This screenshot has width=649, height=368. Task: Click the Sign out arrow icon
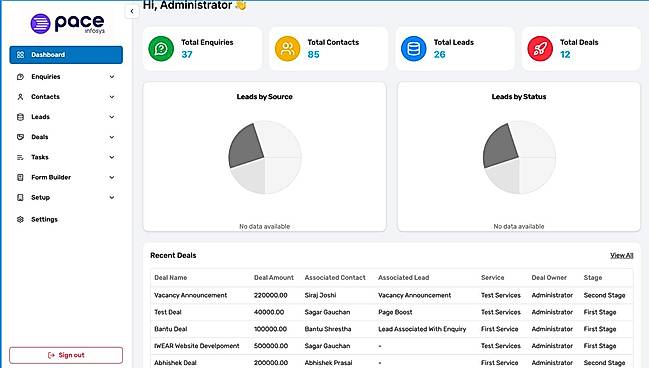click(x=51, y=355)
